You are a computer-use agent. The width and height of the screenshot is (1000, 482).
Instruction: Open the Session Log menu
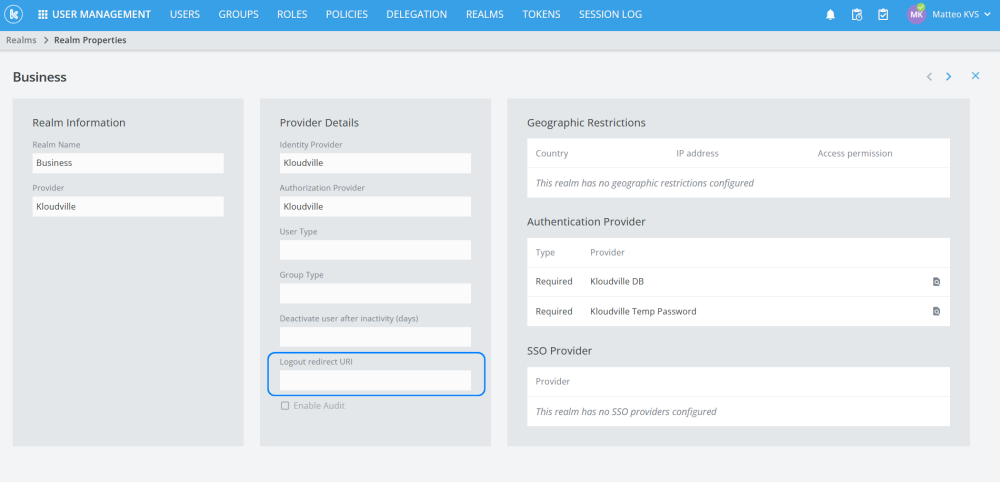[x=610, y=15]
